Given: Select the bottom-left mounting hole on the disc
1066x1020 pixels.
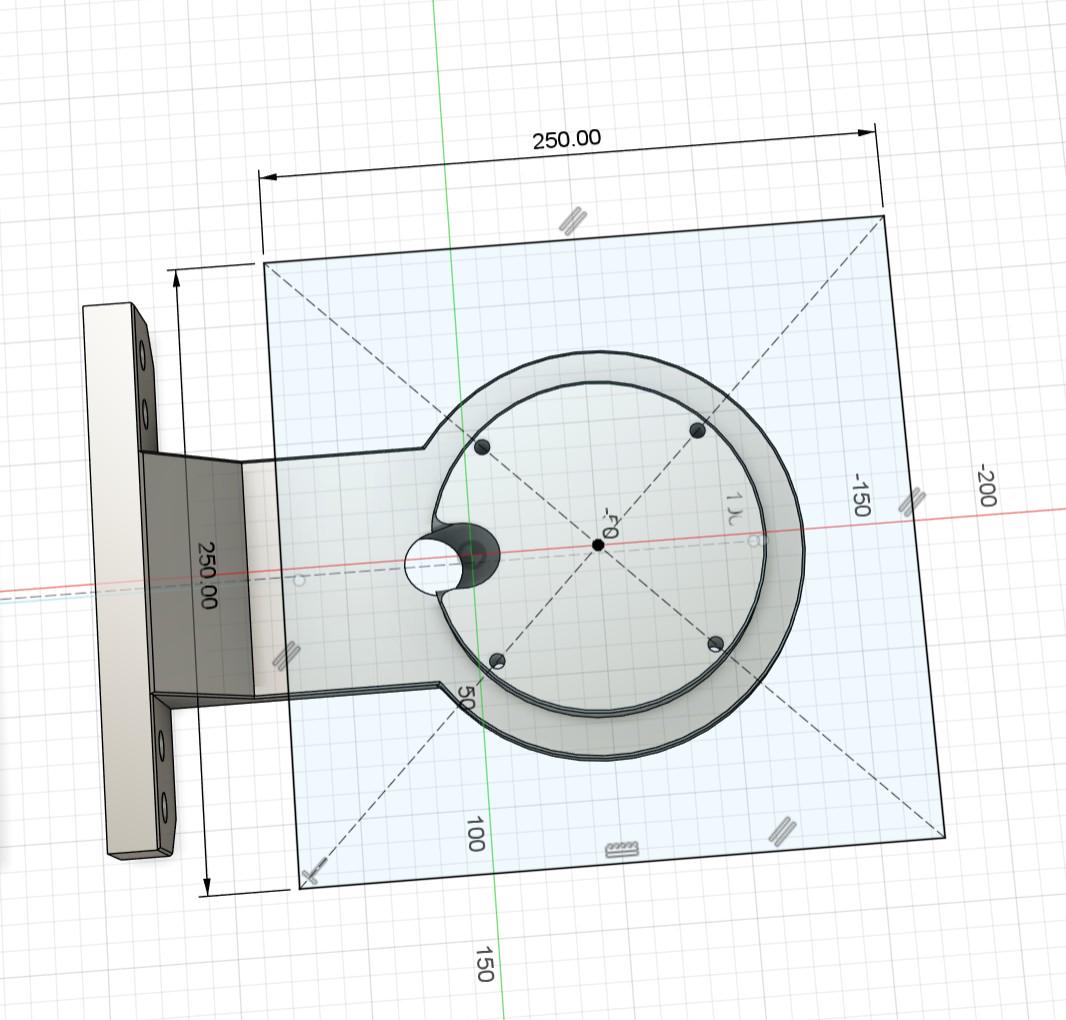Looking at the screenshot, I should [498, 661].
